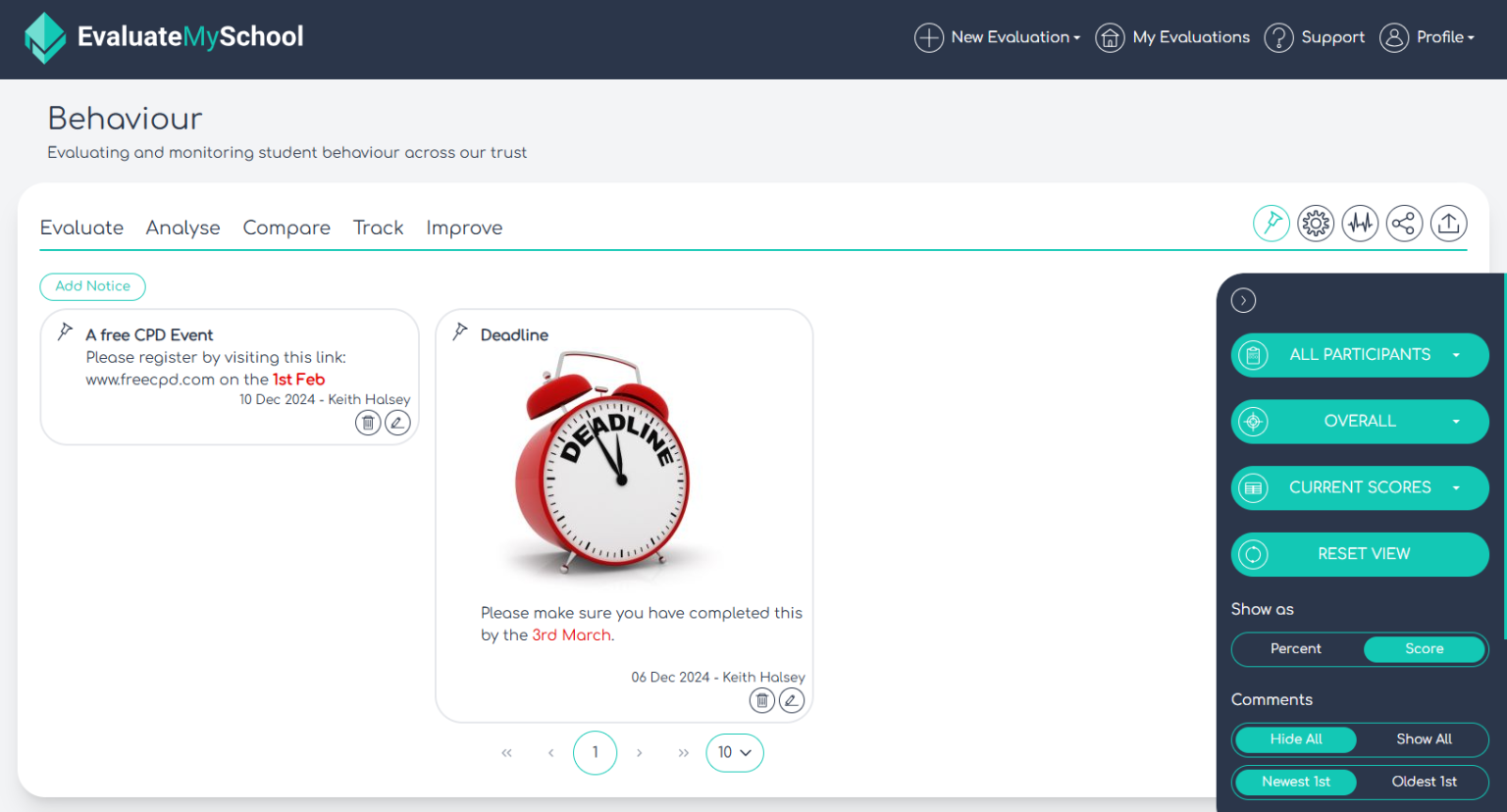Edit the Deadline notice using the pencil icon
Image resolution: width=1507 pixels, height=812 pixels.
pyautogui.click(x=791, y=700)
